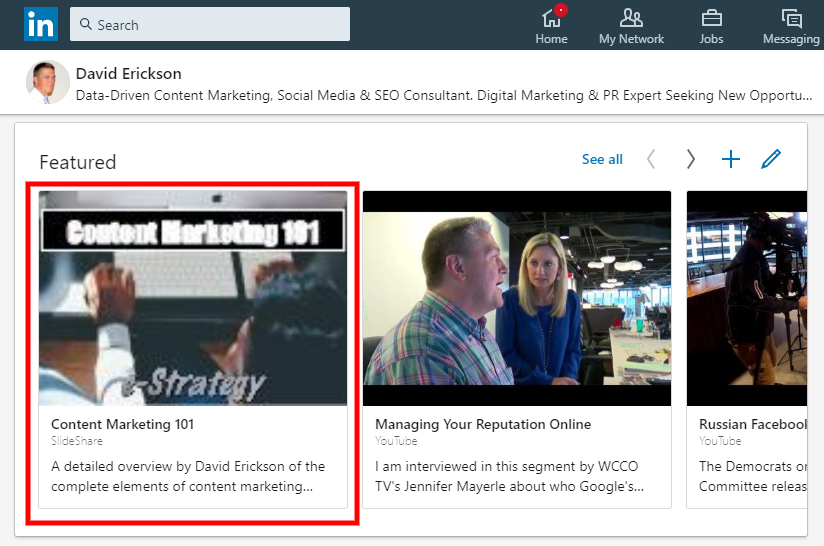Open the Messaging tab
This screenshot has height=546, width=824.
pyautogui.click(x=791, y=25)
